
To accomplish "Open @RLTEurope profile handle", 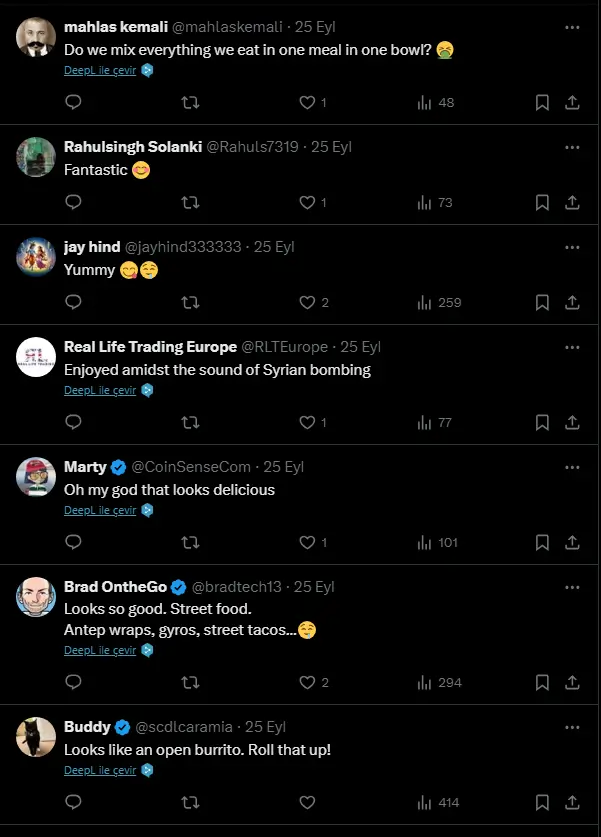I will (284, 347).
